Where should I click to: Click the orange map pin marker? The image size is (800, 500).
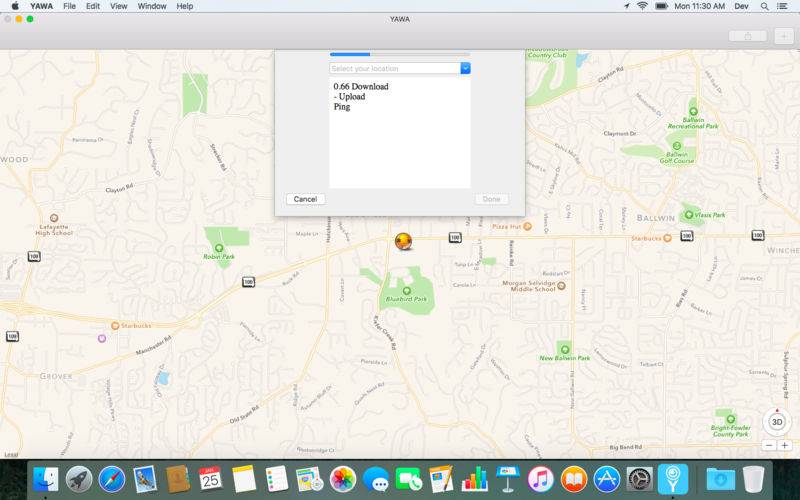point(403,241)
